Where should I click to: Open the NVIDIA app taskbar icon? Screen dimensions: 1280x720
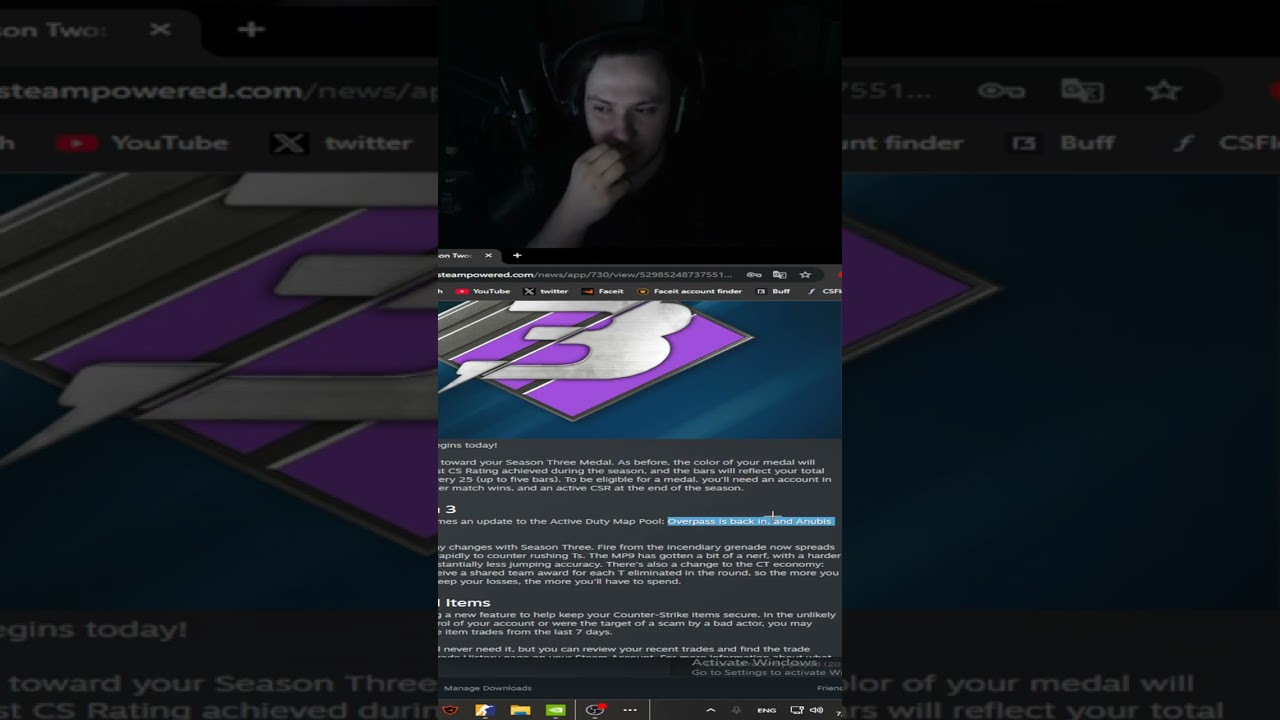tap(556, 710)
